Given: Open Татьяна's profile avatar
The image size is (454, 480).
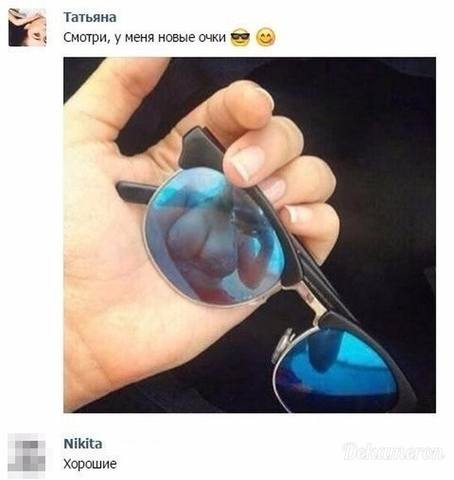Looking at the screenshot, I should click(27, 27).
